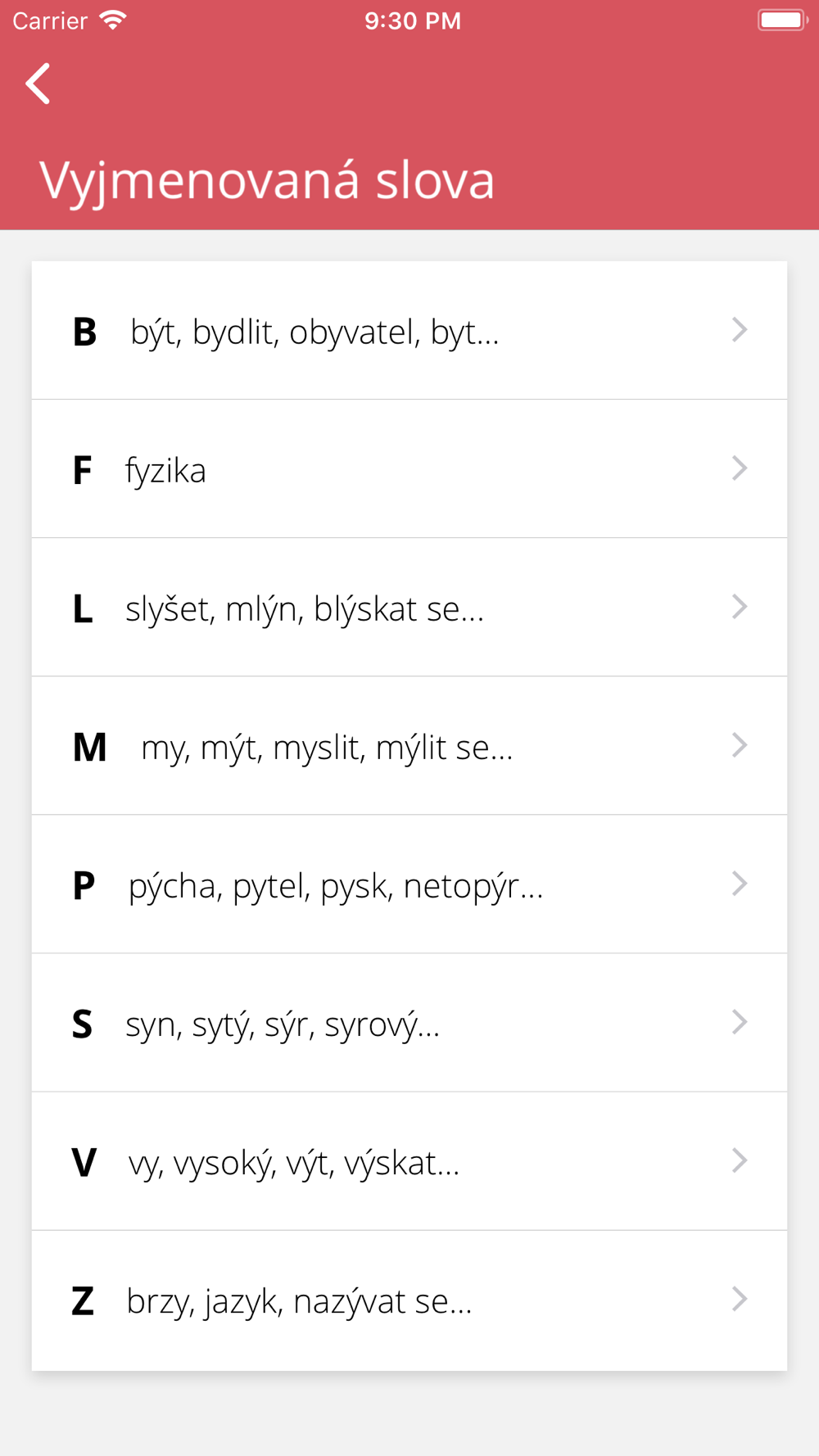Viewport: 819px width, 1456px height.
Task: Open chevron beside slyšet, mlýn row
Action: point(740,607)
